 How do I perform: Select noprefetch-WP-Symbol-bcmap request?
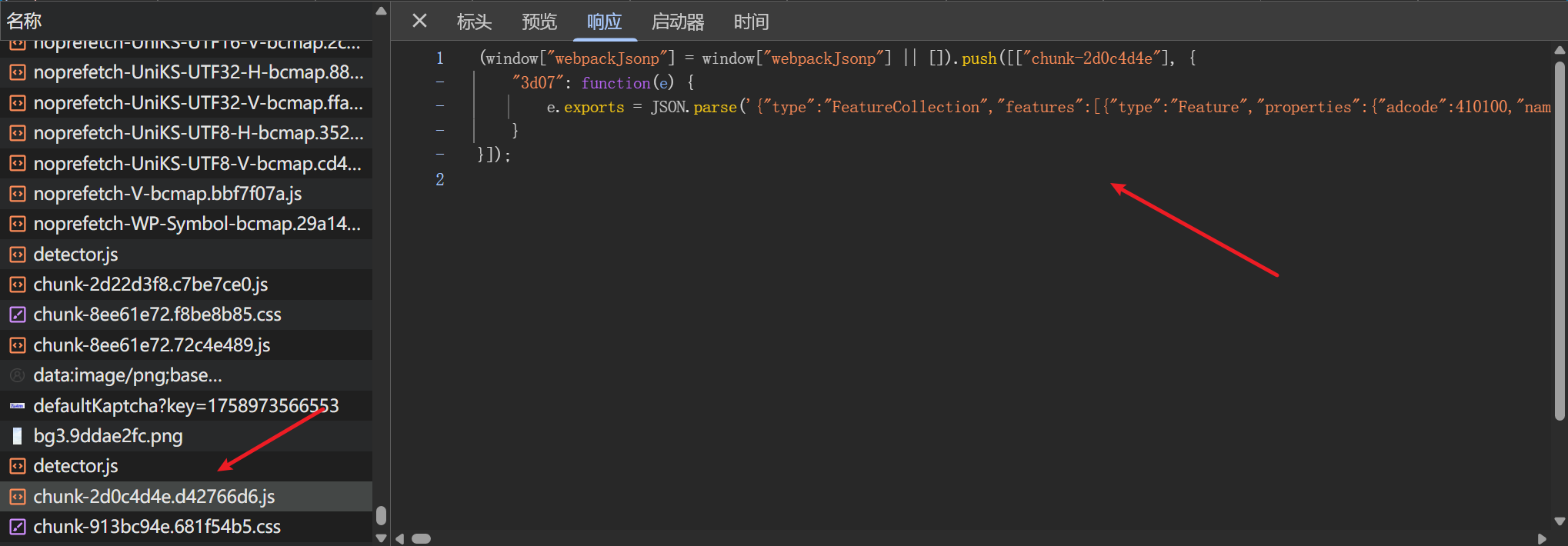(196, 224)
